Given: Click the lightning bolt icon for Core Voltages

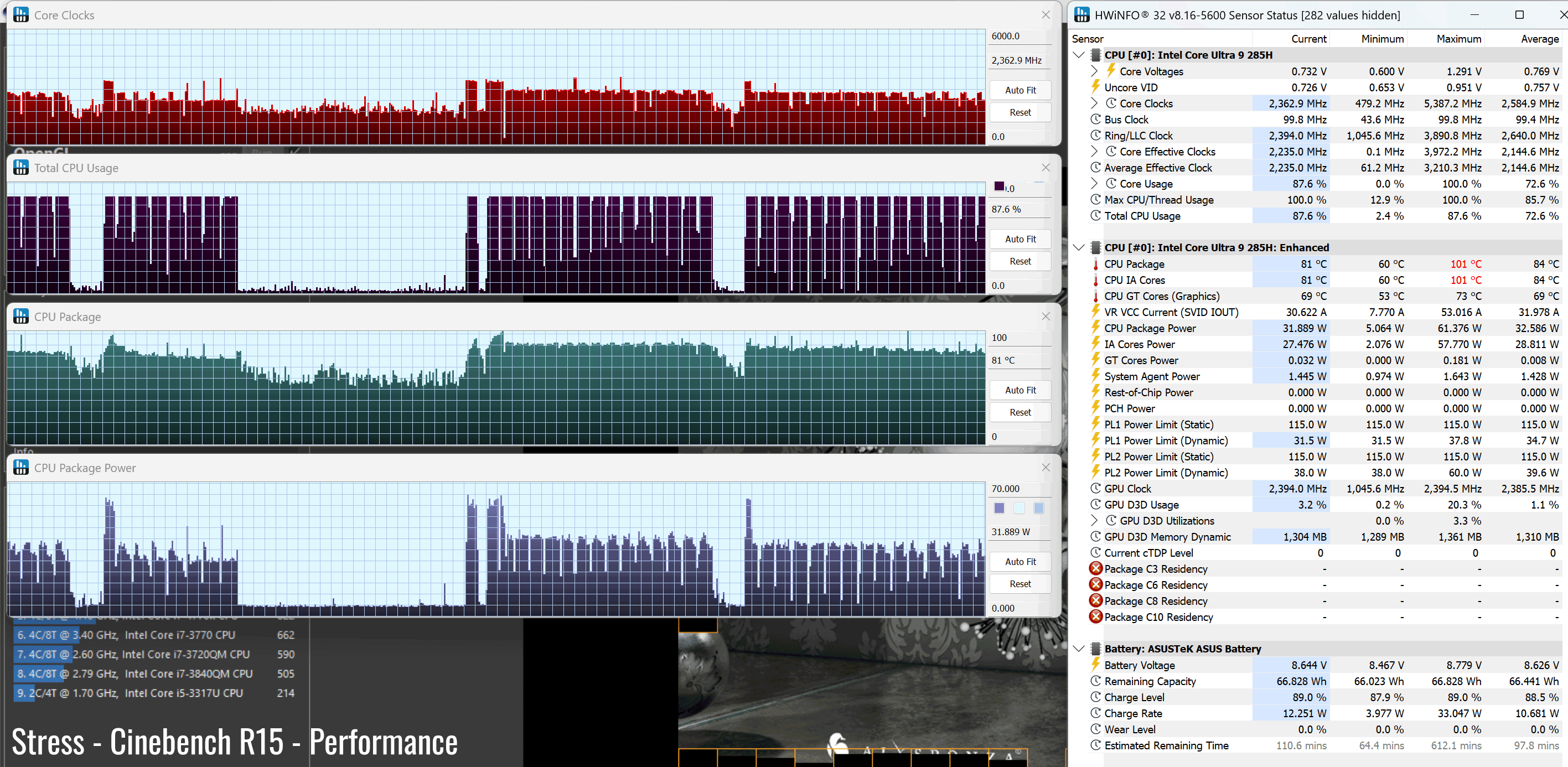Looking at the screenshot, I should click(x=1111, y=71).
